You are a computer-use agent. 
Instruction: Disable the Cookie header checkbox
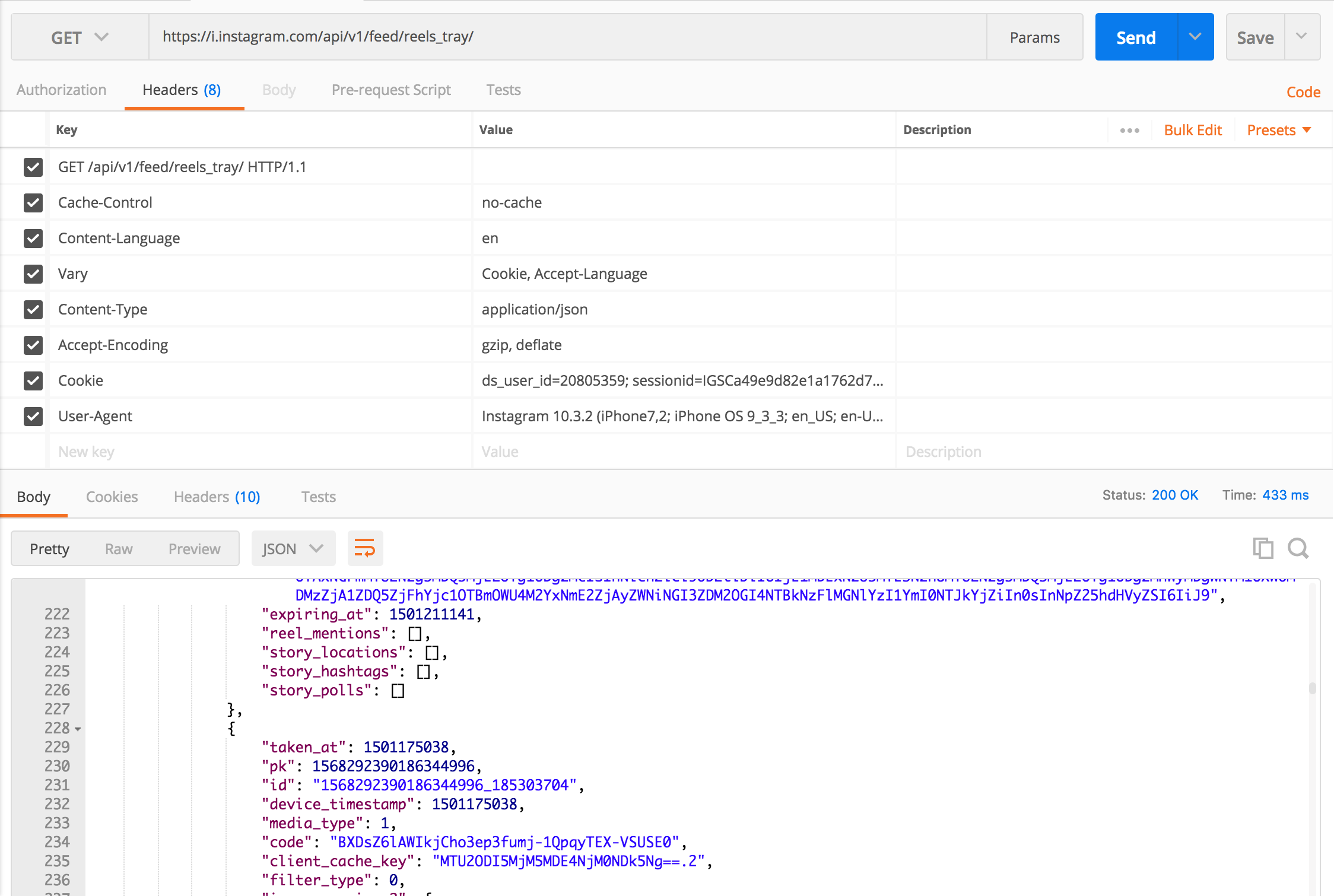pyautogui.click(x=33, y=381)
